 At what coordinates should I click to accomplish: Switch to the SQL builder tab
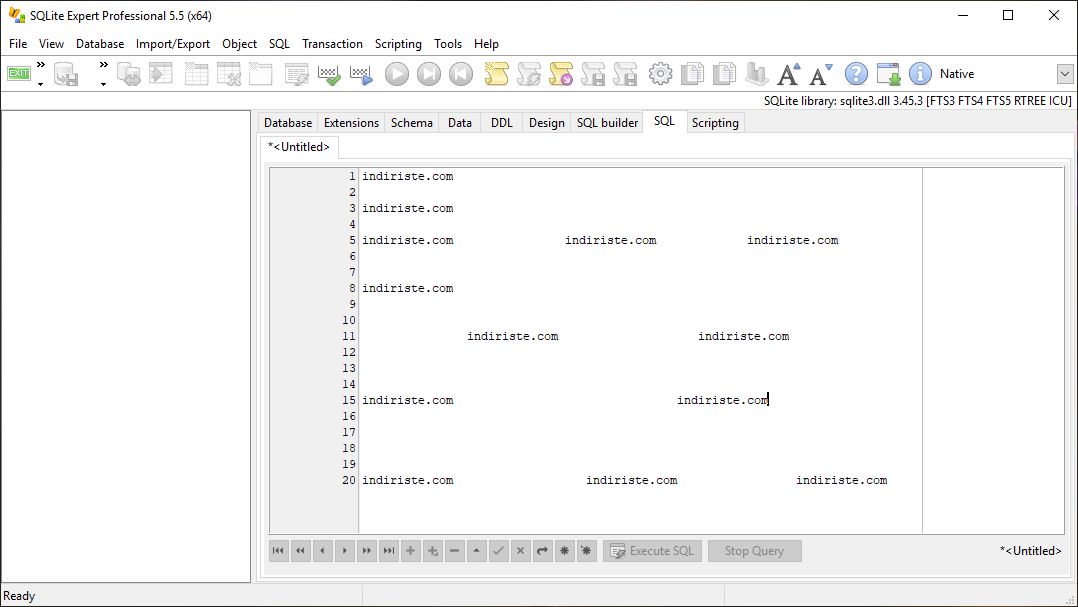(607, 122)
